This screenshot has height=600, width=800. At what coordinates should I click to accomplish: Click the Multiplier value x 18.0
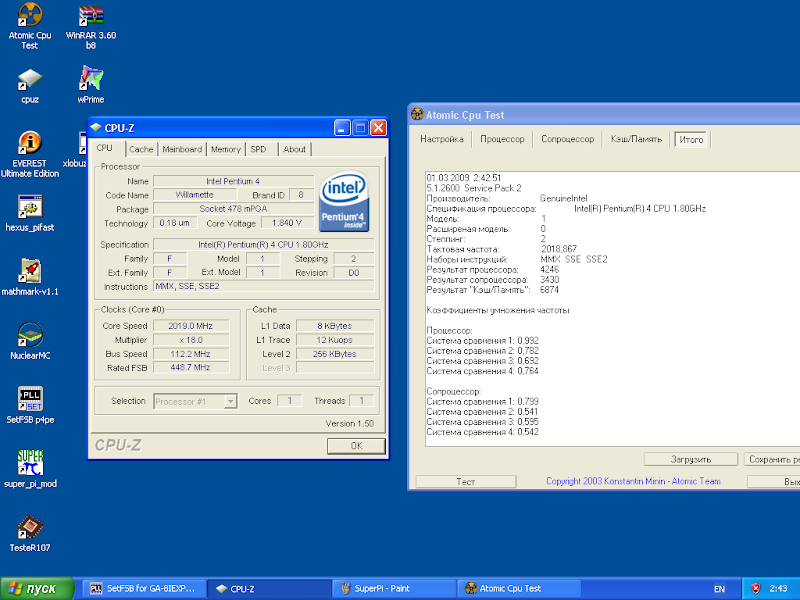191,340
